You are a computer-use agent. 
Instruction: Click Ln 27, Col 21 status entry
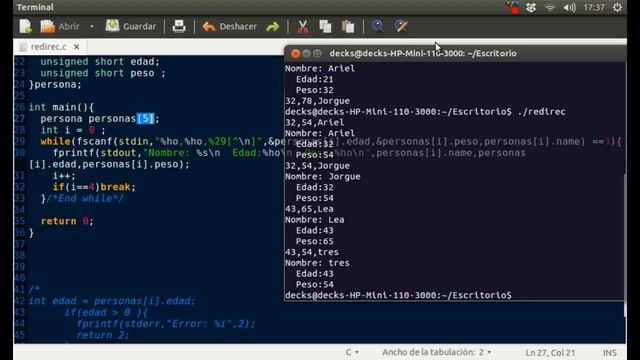point(550,353)
